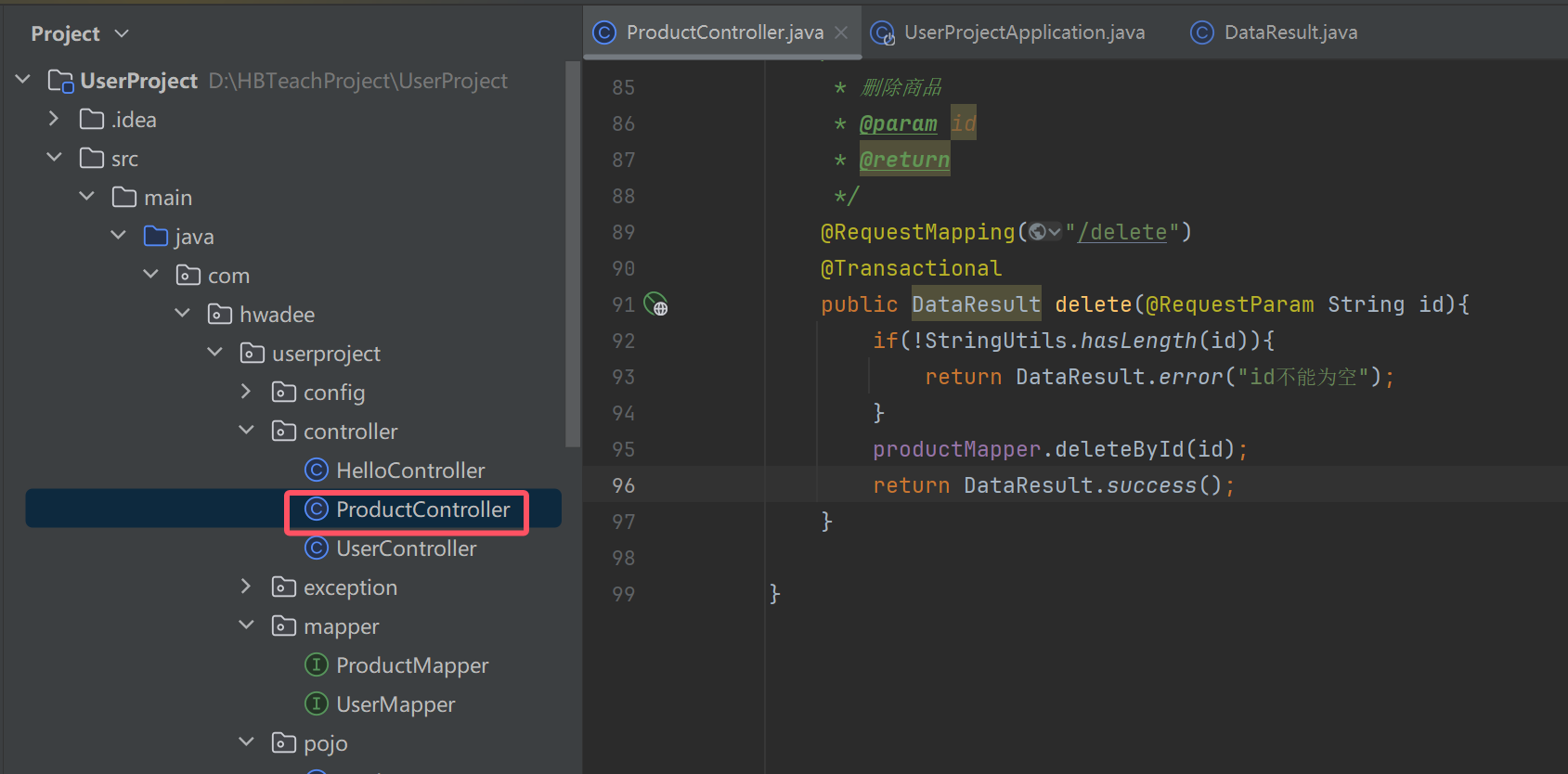Click the ProductMapper interface icon
Image resolution: width=1568 pixels, height=774 pixels.
pos(317,664)
